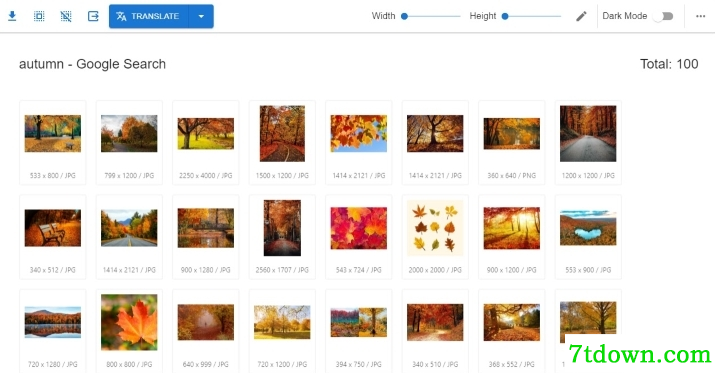Select the yellow trees thumbnail labeled 720 x 1200
Viewport: 715px width, 373px height.
(x=282, y=322)
